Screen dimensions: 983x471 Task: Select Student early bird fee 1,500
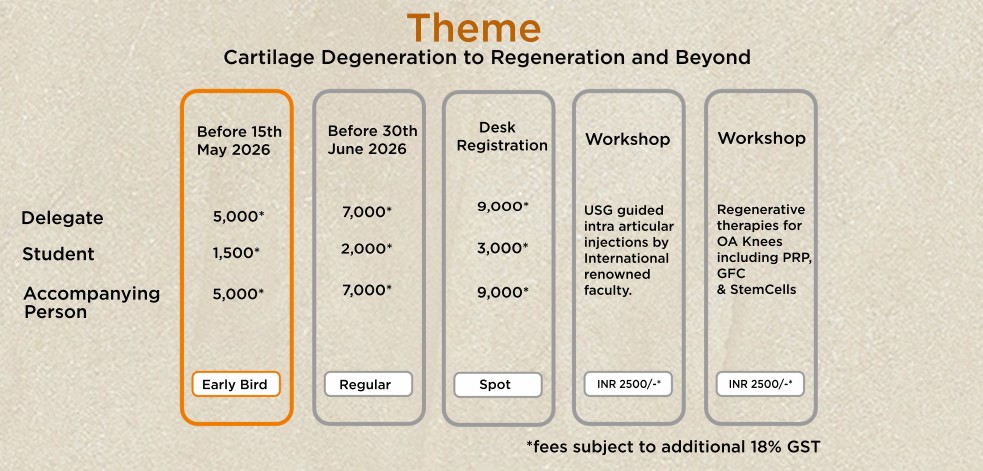tap(236, 253)
